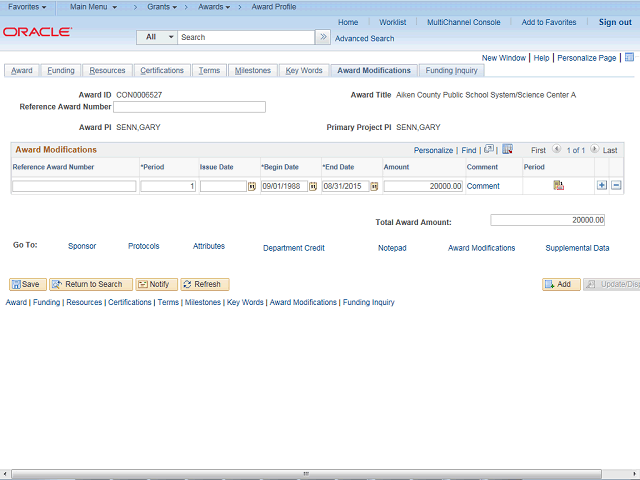The height and width of the screenshot is (480, 640).
Task: Expand the Favorites menu
Action: (x=27, y=7)
